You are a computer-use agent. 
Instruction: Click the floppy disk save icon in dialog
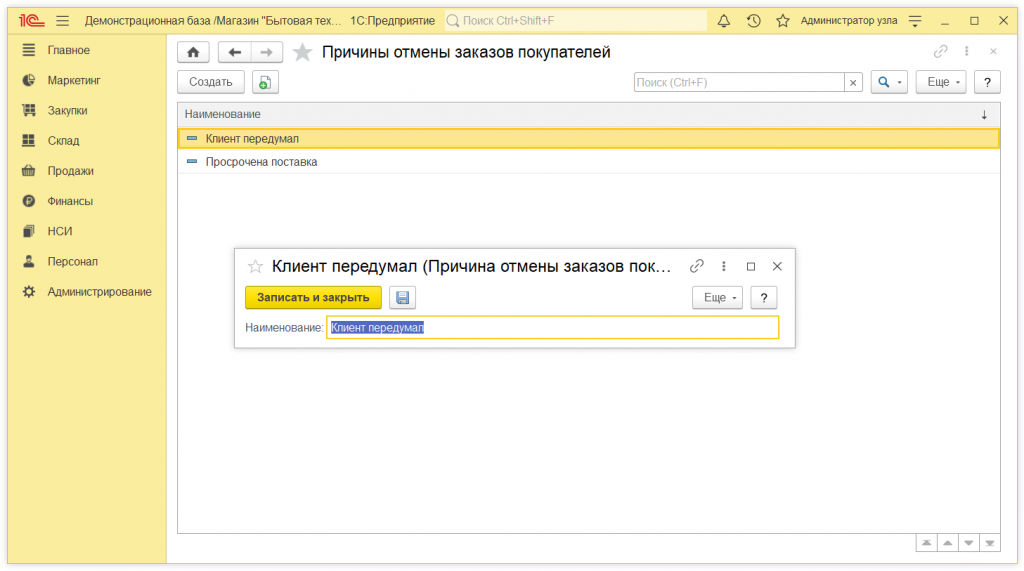click(402, 297)
